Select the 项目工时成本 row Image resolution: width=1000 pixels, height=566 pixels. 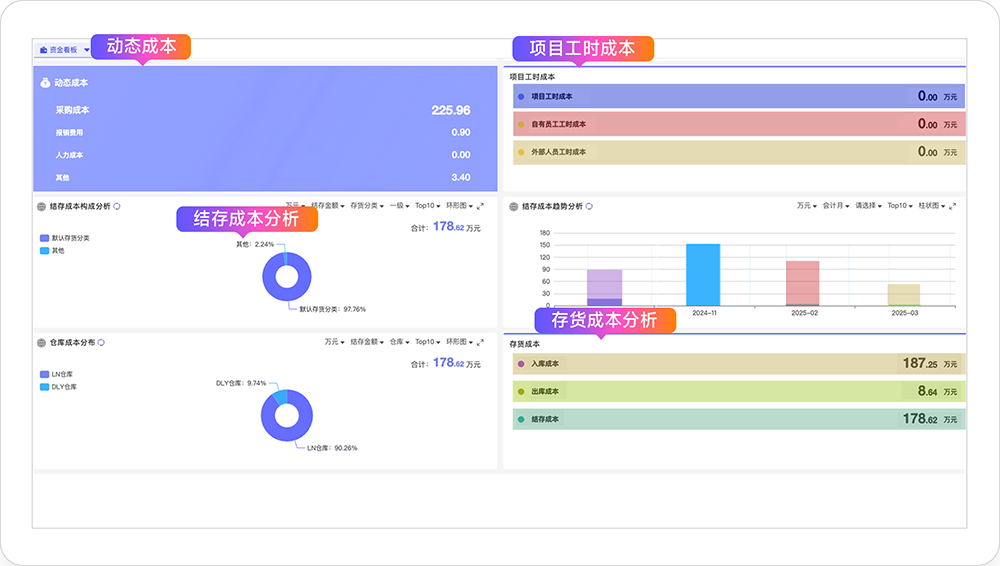tap(738, 97)
